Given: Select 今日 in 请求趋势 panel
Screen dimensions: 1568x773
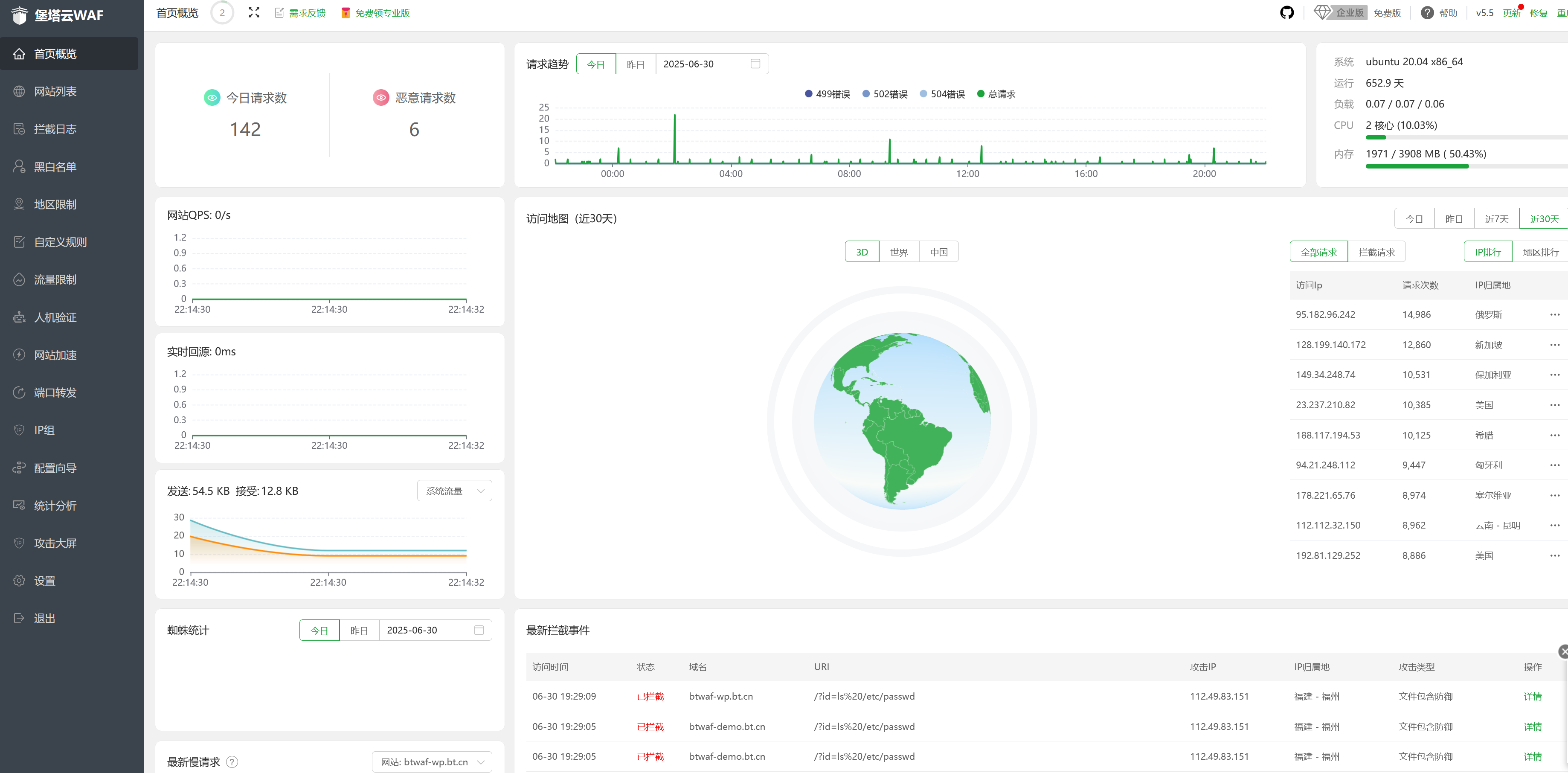Looking at the screenshot, I should 596,64.
